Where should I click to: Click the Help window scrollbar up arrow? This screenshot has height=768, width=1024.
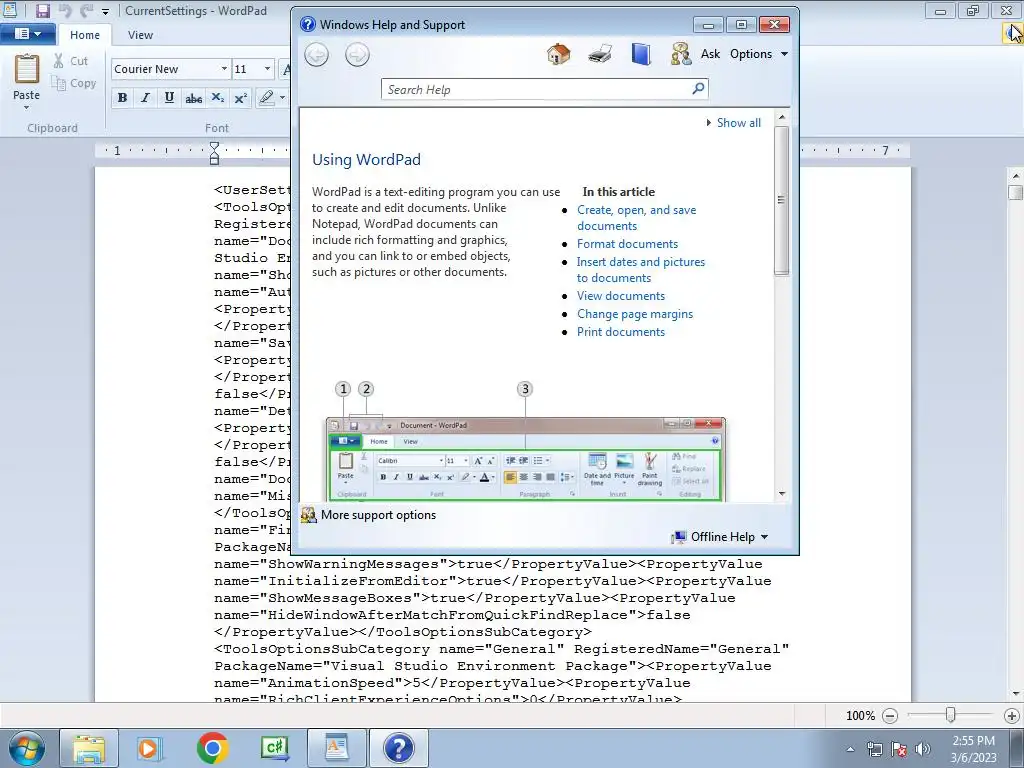coord(782,118)
